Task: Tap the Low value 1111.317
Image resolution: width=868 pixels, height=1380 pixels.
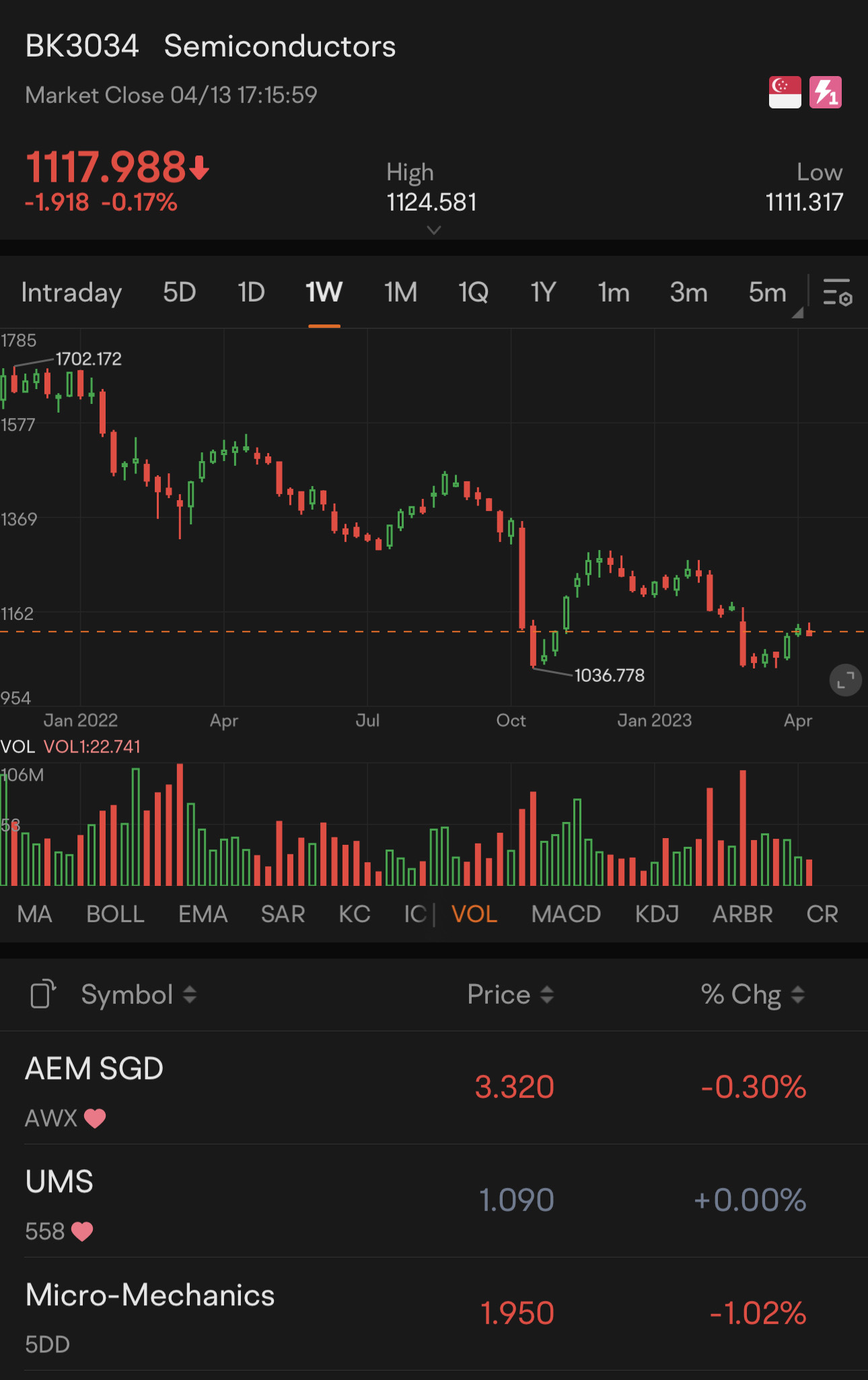Action: coord(804,202)
